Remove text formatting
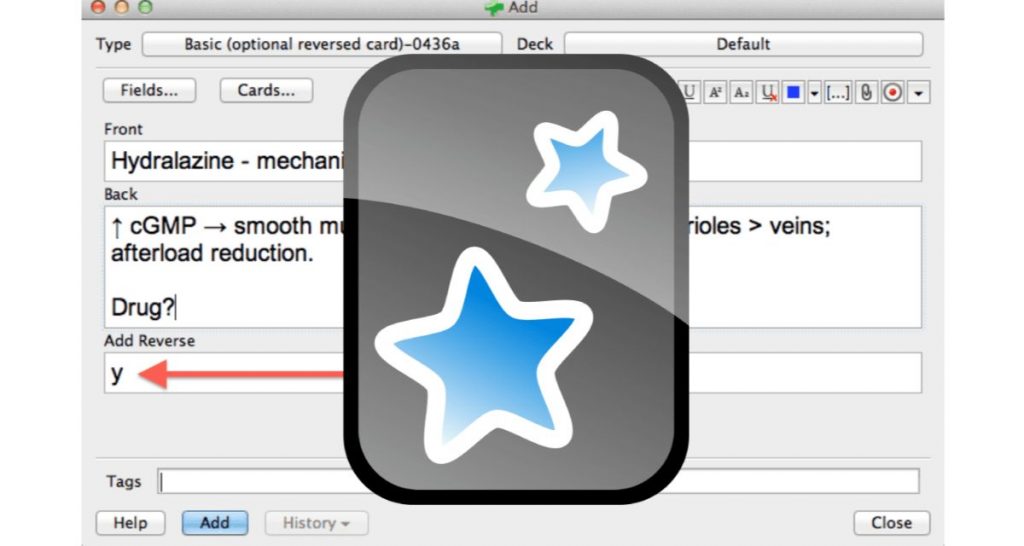The height and width of the screenshot is (546, 1024). [768, 92]
